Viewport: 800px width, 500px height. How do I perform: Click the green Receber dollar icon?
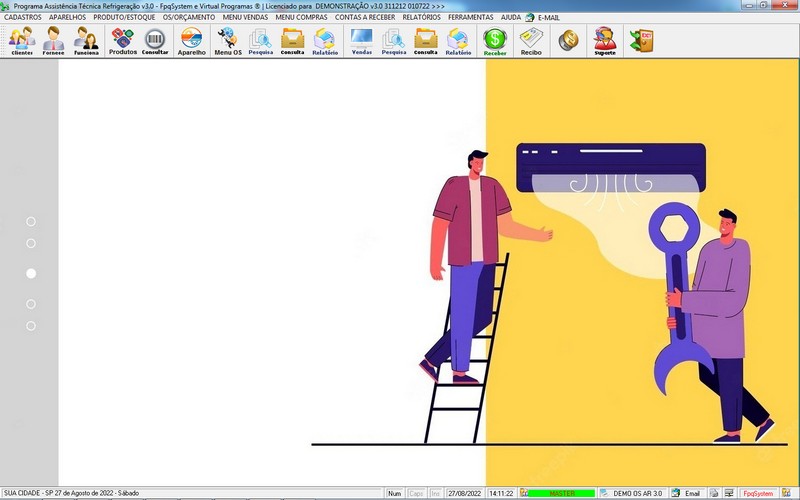[x=495, y=41]
